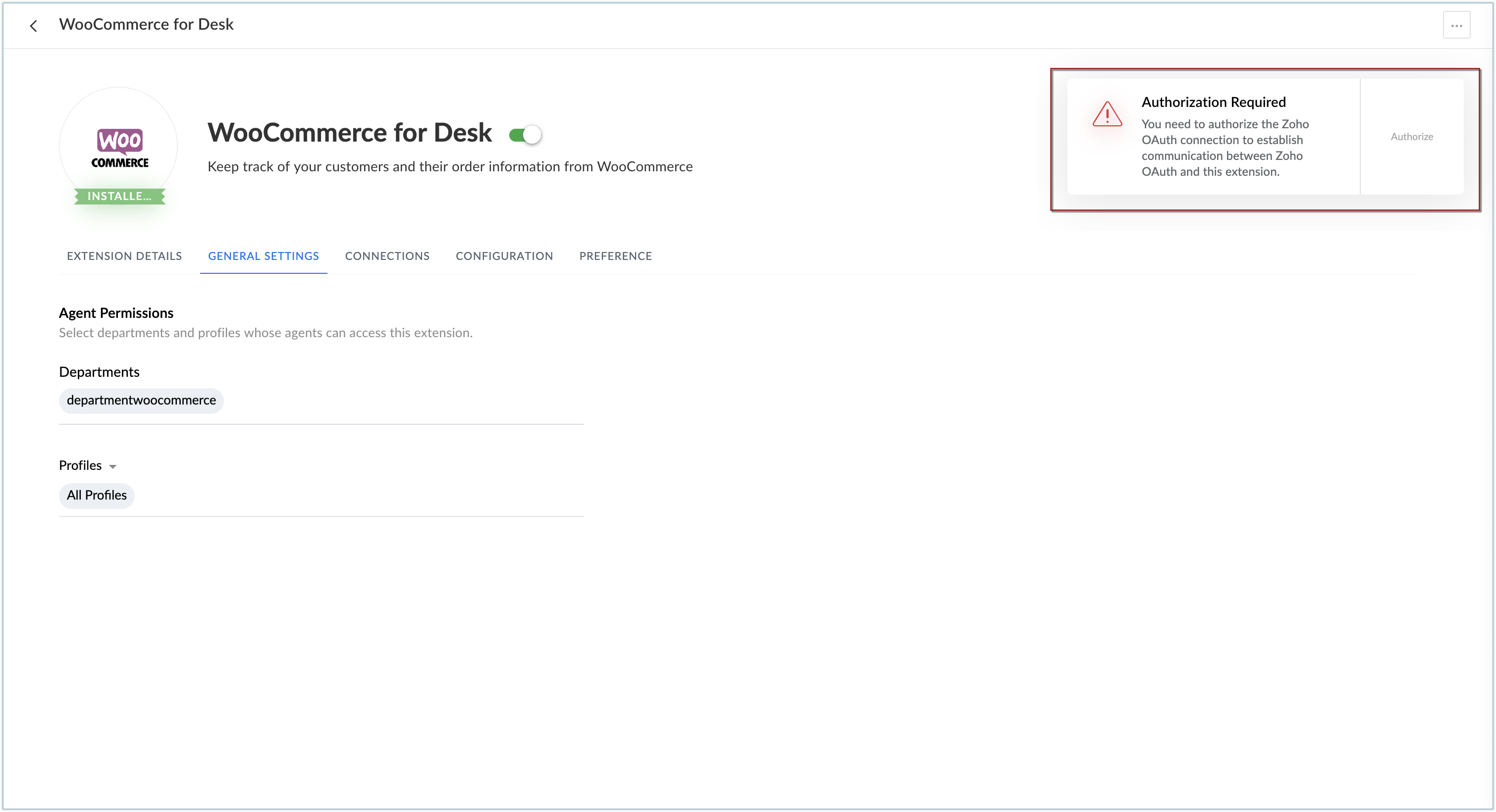Expand the Profiles dropdown arrow
This screenshot has height=812, width=1496.
tap(112, 467)
